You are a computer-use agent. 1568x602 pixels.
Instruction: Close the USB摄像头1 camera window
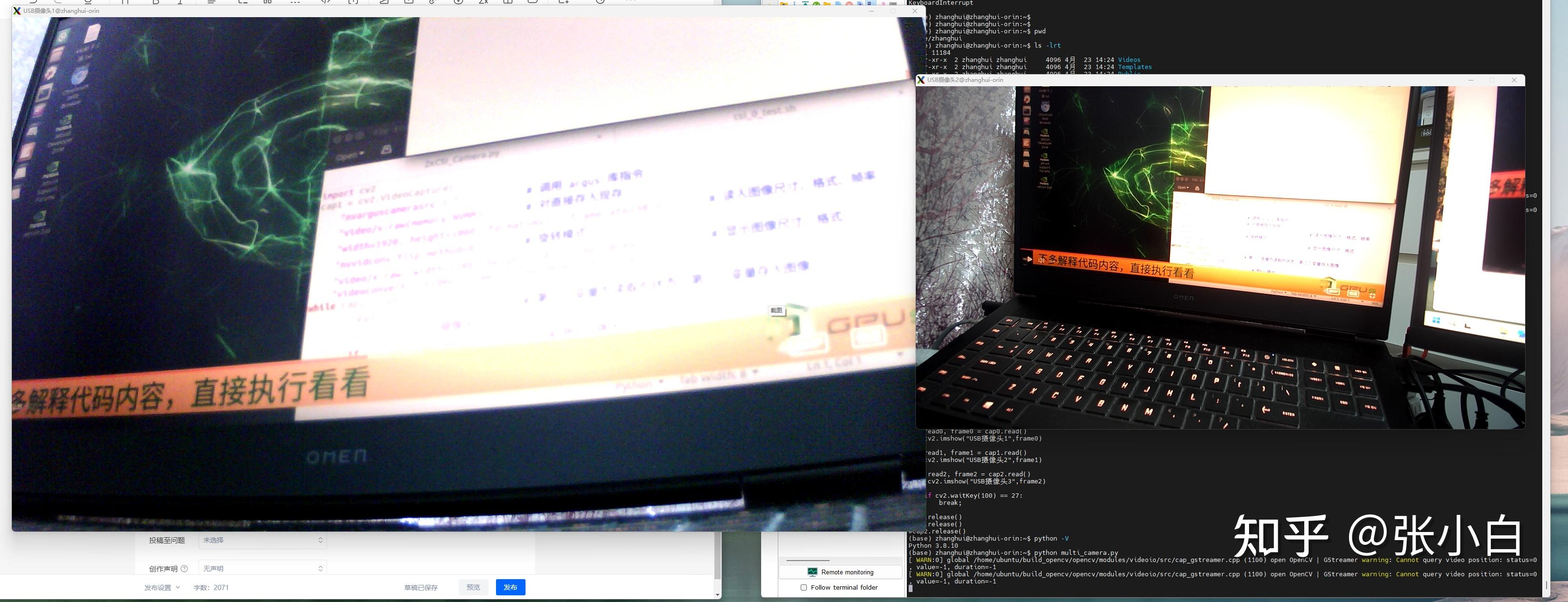[x=914, y=11]
